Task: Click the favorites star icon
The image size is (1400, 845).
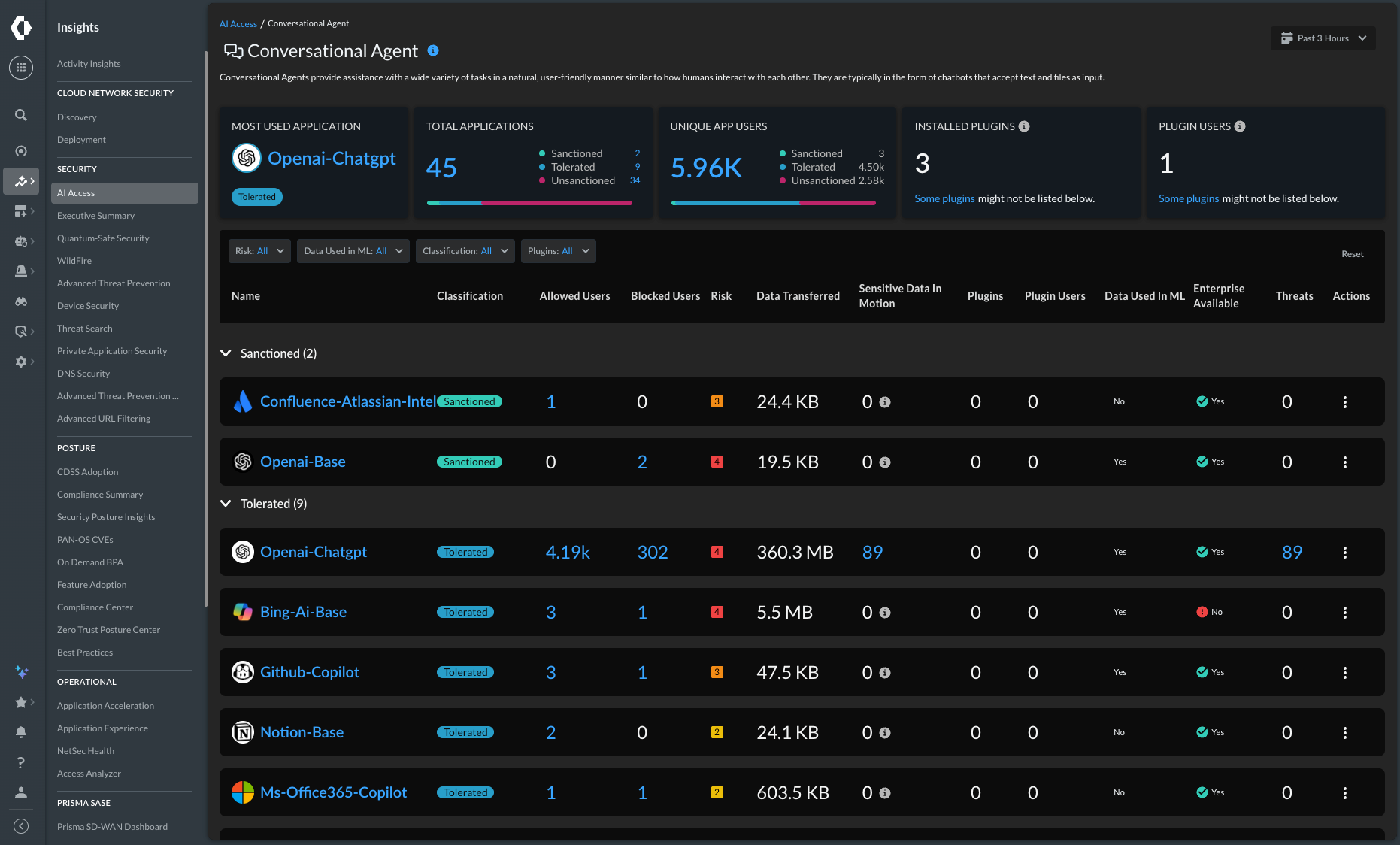Action: click(x=21, y=702)
